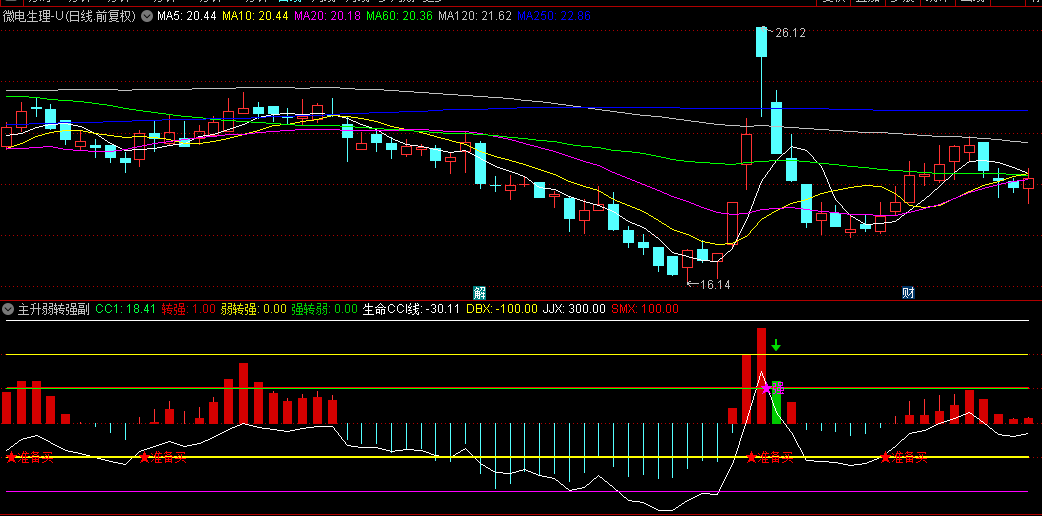Viewport: 1042px width, 516px height.
Task: Click the yellow MA10: 20.44 label
Action: (x=255, y=16)
